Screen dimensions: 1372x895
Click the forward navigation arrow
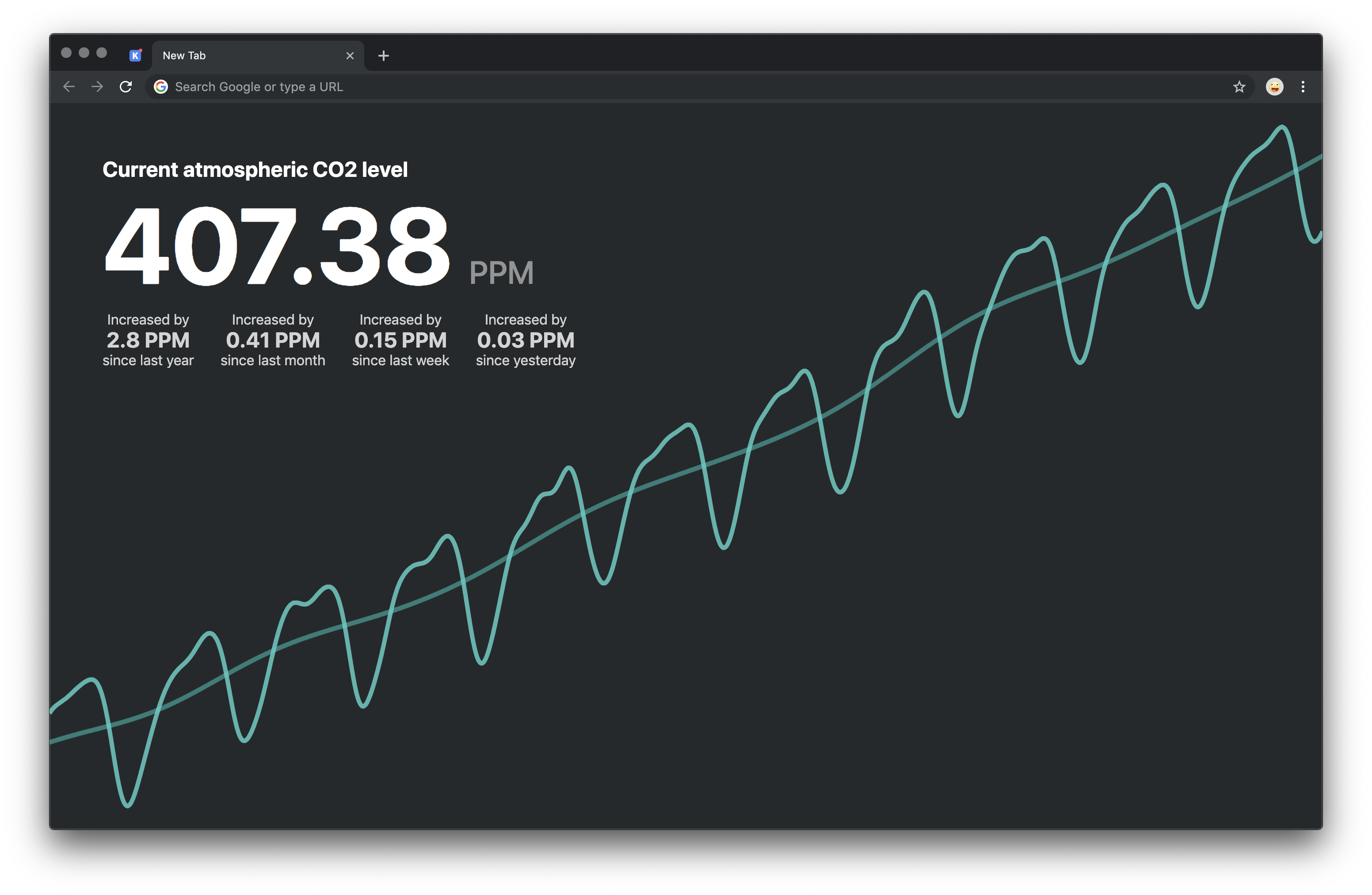(97, 87)
